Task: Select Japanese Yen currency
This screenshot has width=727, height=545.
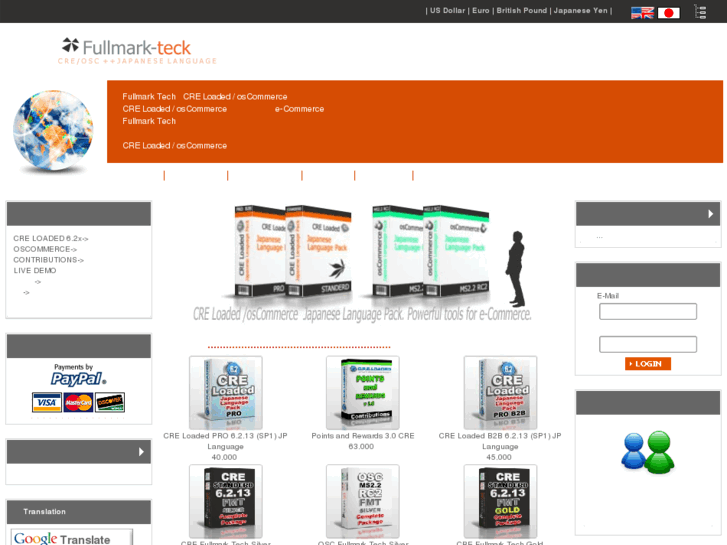Action: 580,11
